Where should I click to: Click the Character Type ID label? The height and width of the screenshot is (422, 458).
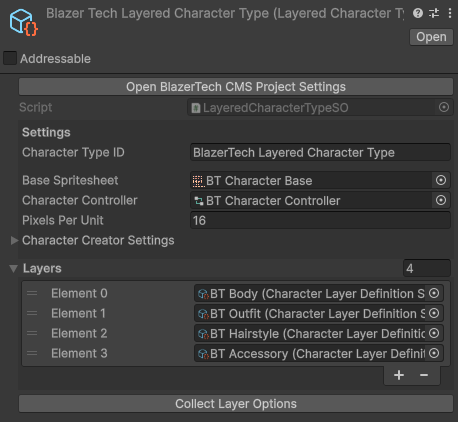point(73,152)
